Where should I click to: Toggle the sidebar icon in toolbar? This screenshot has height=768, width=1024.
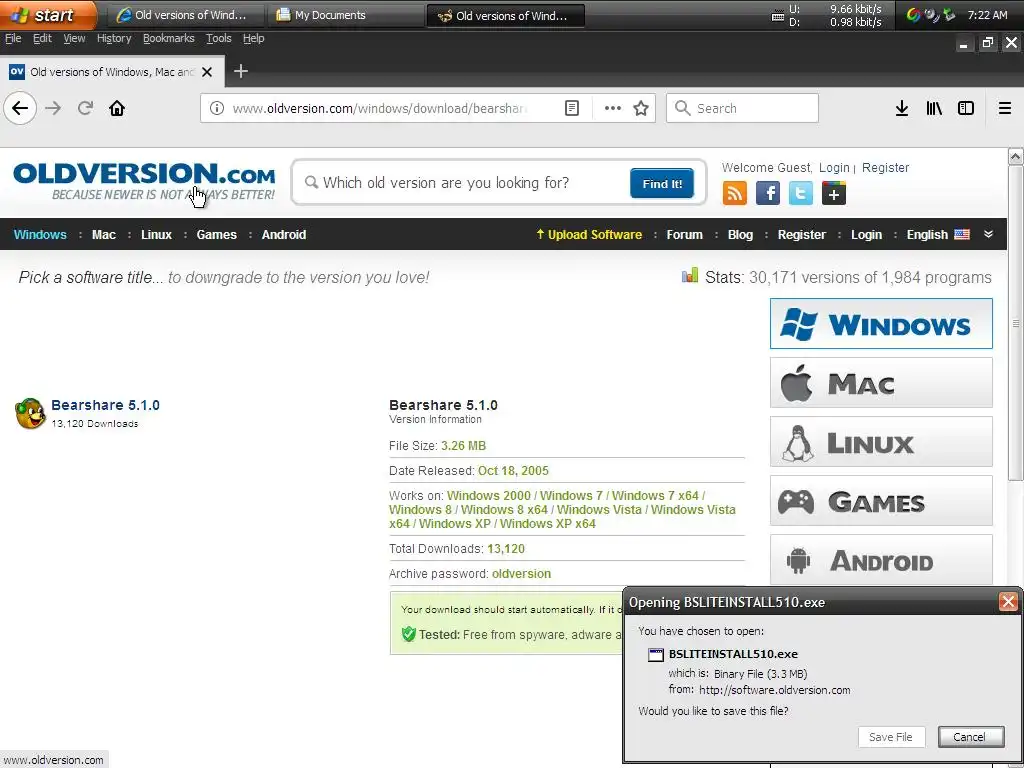[x=965, y=108]
